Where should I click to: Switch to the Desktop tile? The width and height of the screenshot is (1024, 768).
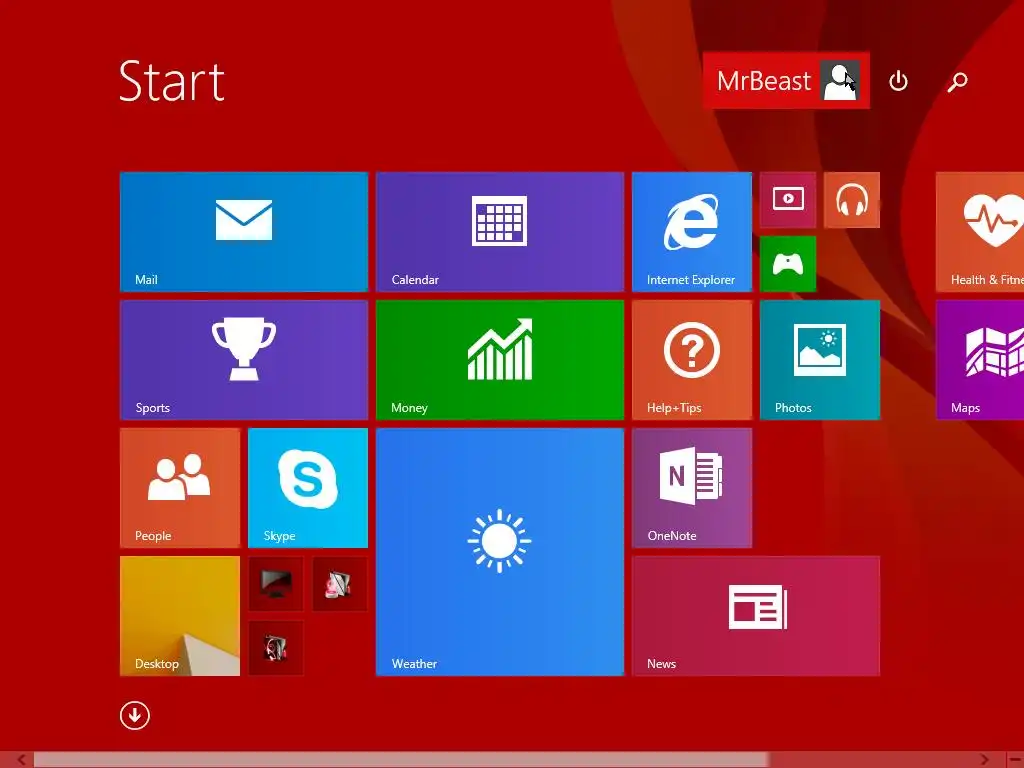pos(180,616)
